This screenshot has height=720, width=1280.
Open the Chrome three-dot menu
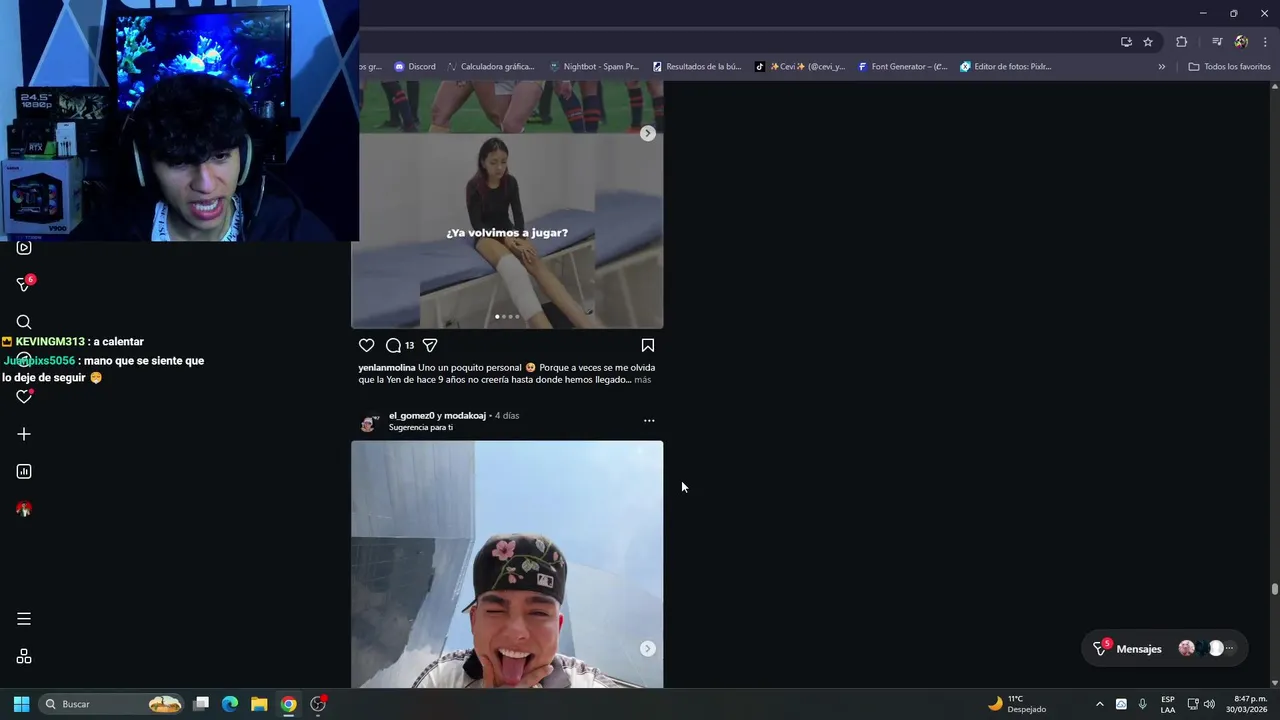pyautogui.click(x=1265, y=42)
